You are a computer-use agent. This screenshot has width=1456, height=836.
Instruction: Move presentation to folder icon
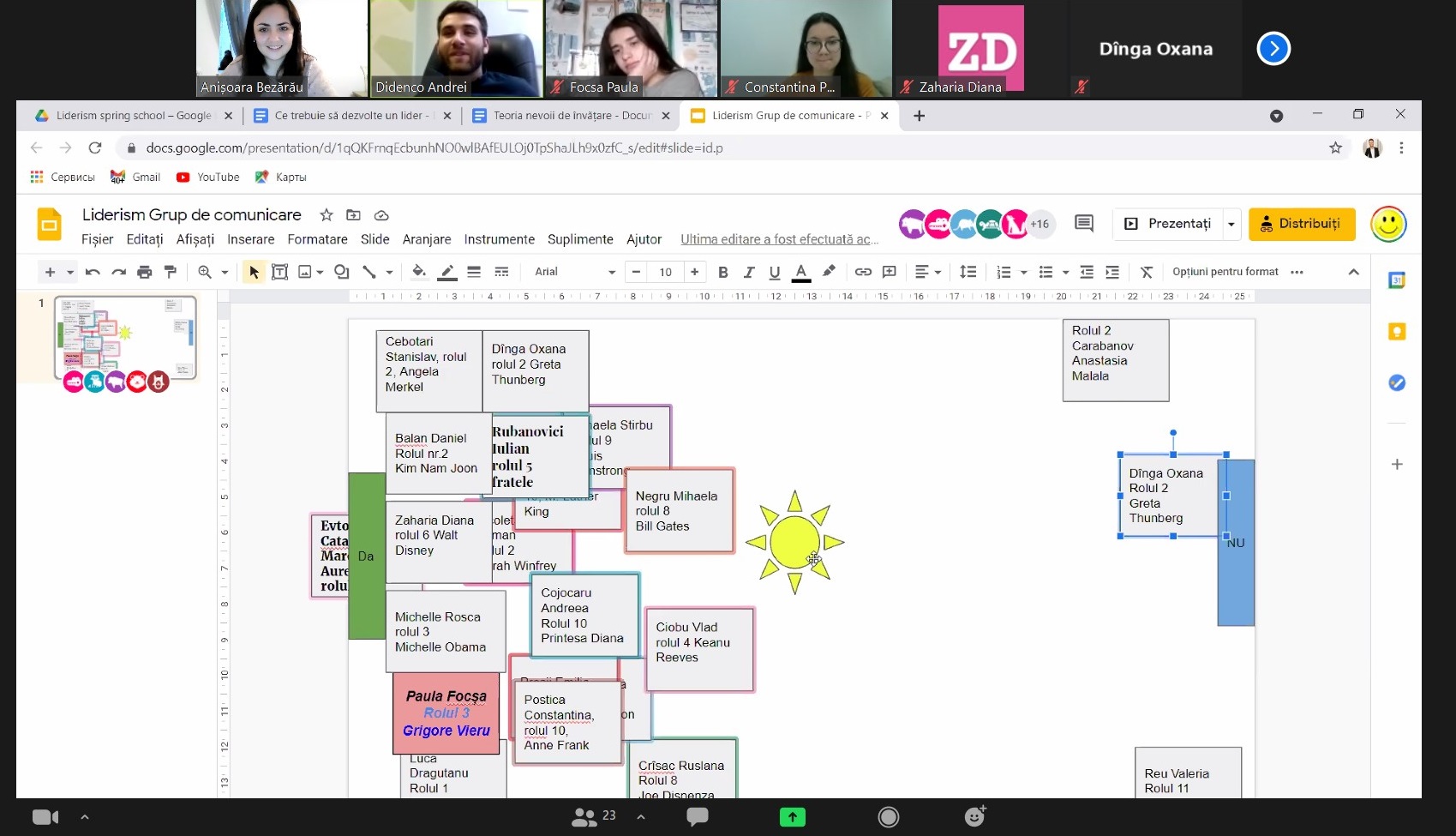tap(353, 215)
